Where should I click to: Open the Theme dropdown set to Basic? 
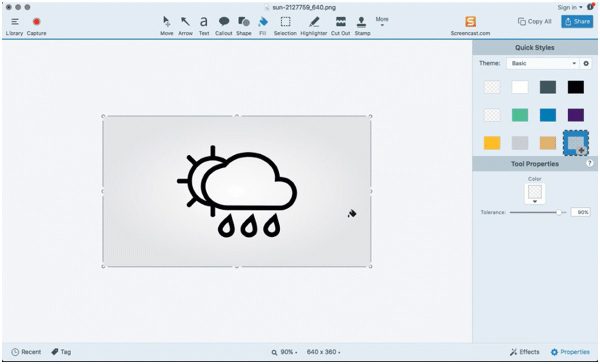click(542, 64)
